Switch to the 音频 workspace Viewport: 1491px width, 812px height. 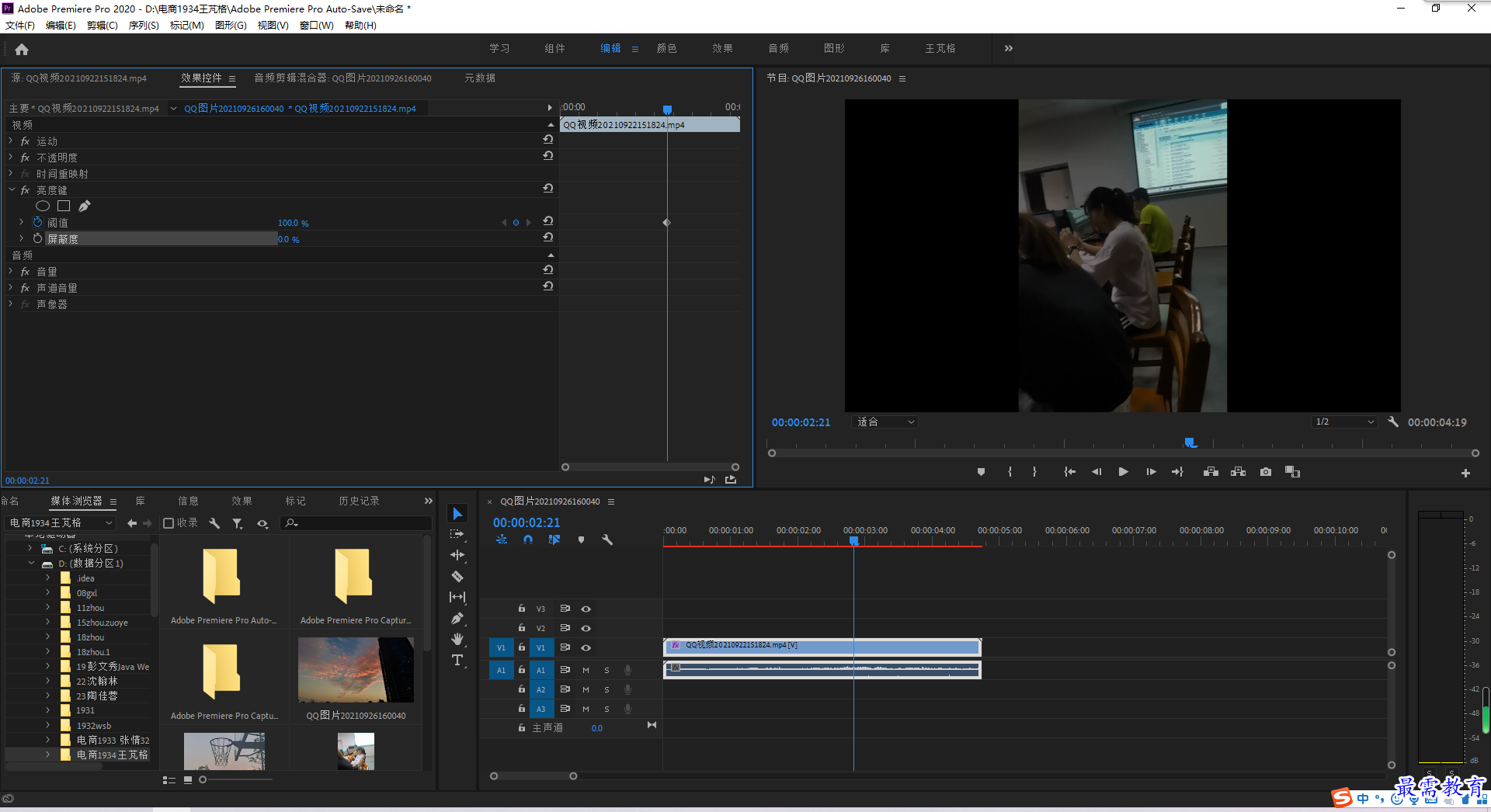[778, 48]
